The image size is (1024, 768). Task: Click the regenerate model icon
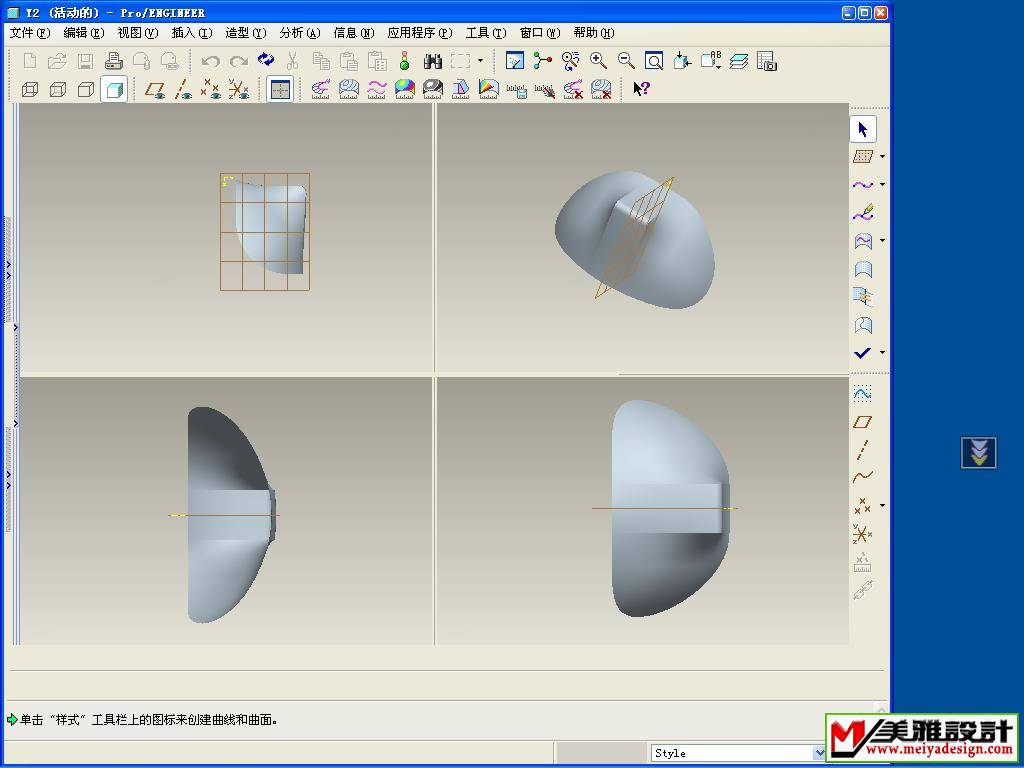(266, 61)
